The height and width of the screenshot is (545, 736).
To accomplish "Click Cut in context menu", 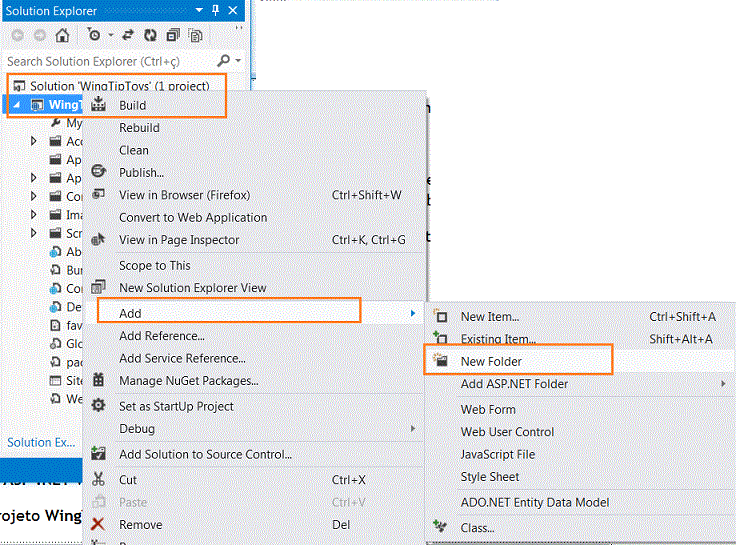I will [x=128, y=480].
